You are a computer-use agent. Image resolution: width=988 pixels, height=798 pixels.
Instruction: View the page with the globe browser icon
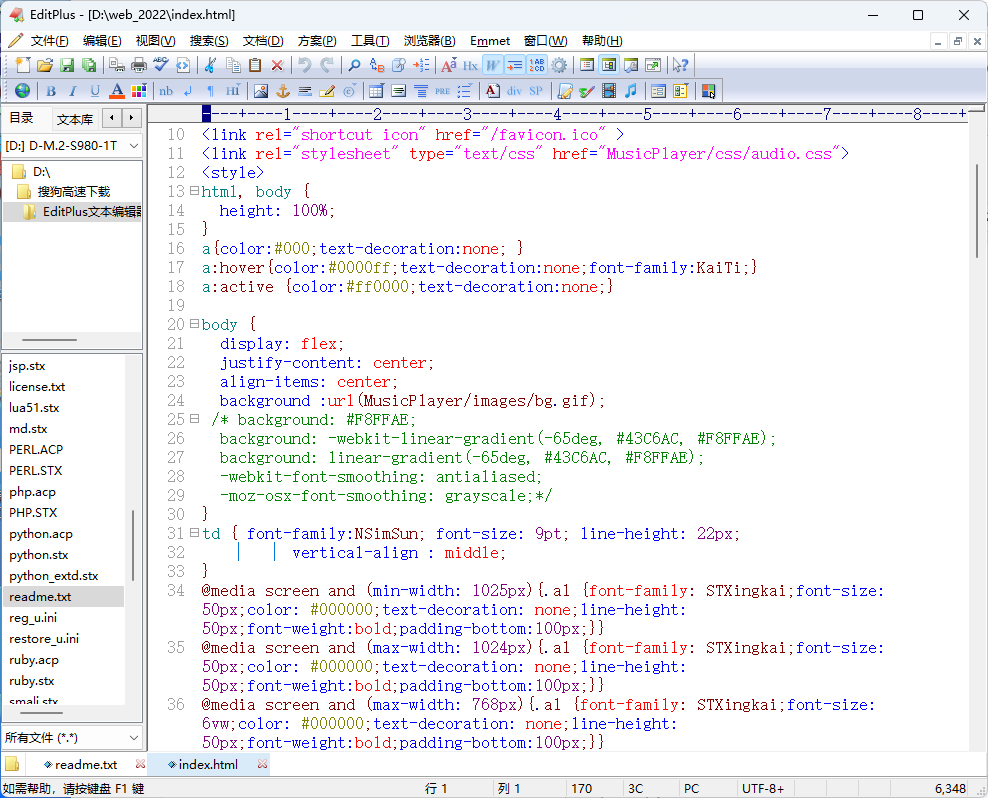(23, 91)
